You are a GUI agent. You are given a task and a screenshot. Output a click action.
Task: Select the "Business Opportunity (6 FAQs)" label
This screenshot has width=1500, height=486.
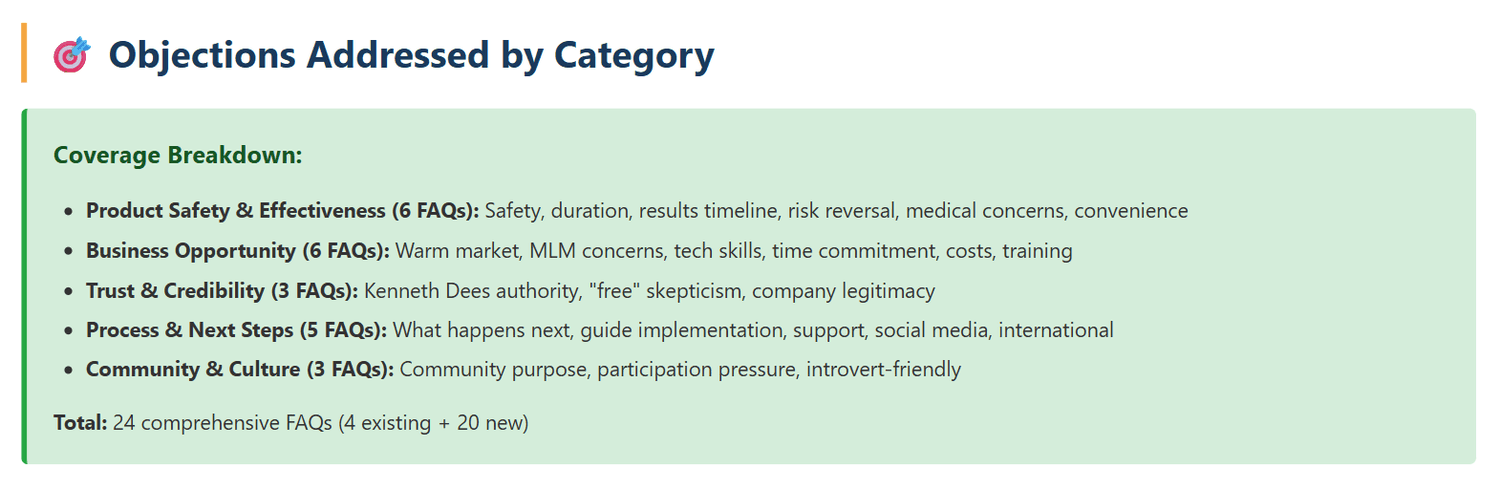pos(238,251)
